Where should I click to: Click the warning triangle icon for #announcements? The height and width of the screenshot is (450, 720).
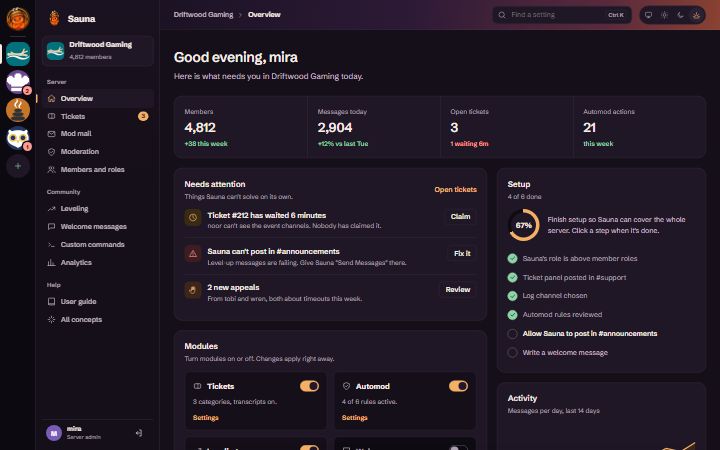pyautogui.click(x=193, y=253)
